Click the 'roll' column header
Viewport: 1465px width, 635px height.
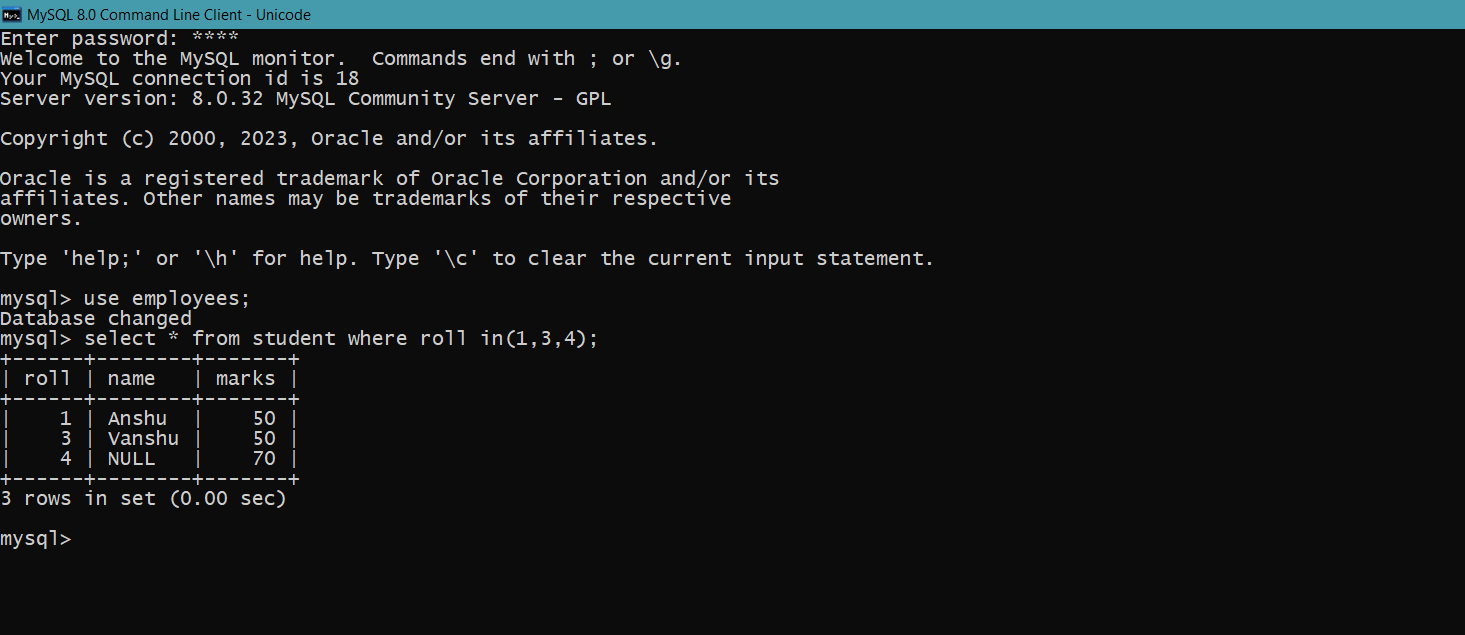point(47,378)
